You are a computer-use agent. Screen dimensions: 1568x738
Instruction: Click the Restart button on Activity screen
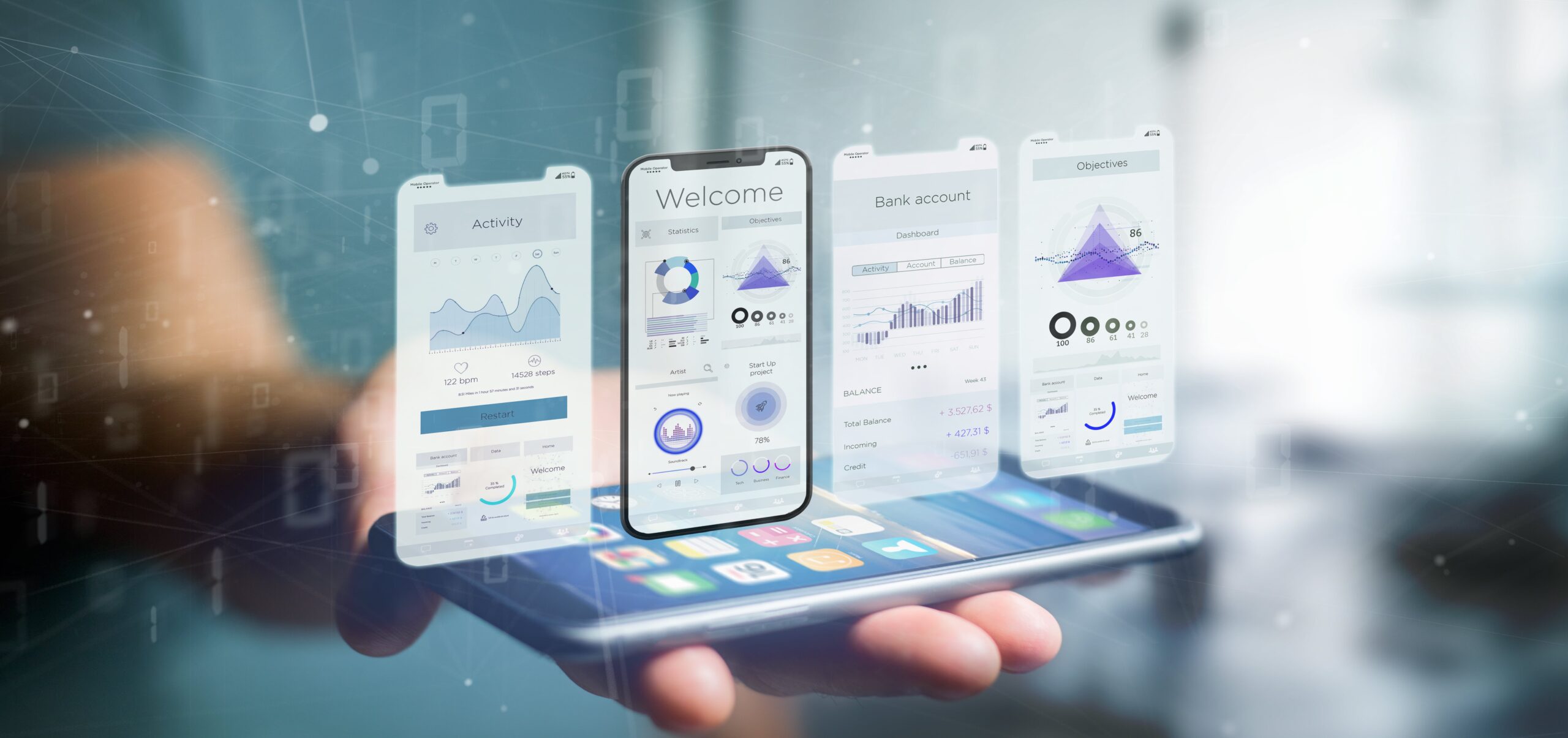click(502, 410)
